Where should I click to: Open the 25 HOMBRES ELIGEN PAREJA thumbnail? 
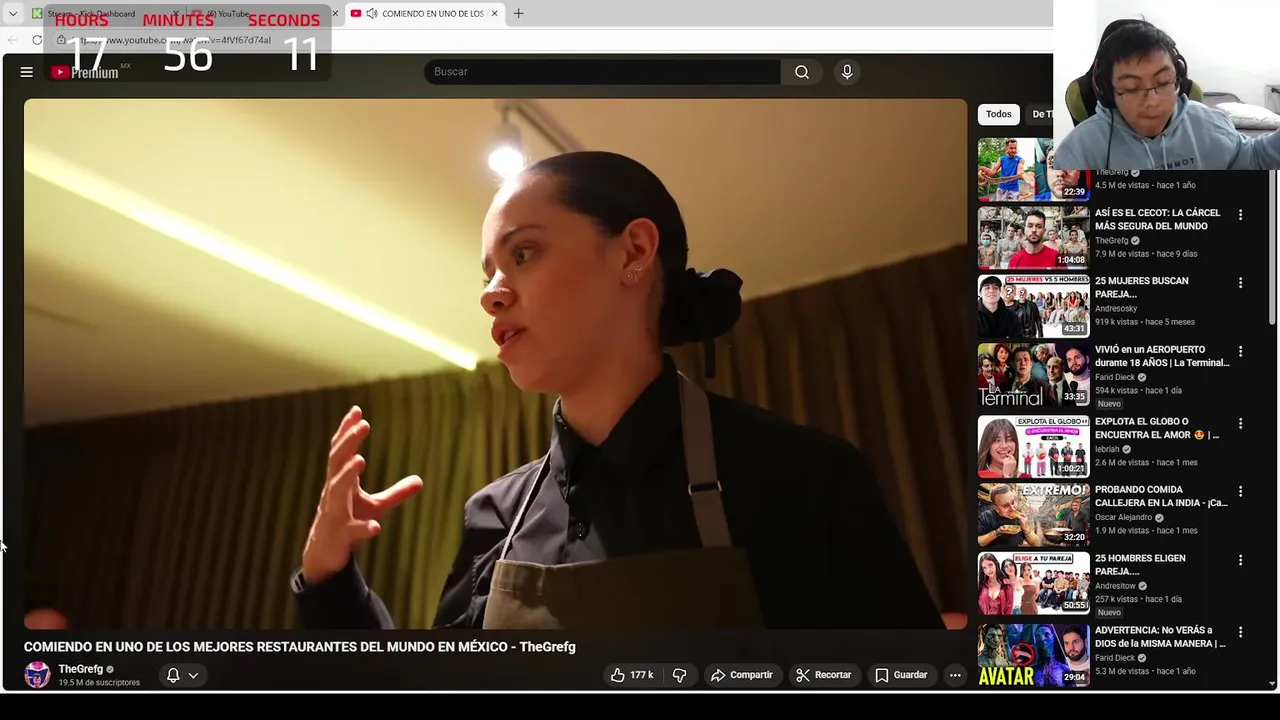pyautogui.click(x=1033, y=583)
